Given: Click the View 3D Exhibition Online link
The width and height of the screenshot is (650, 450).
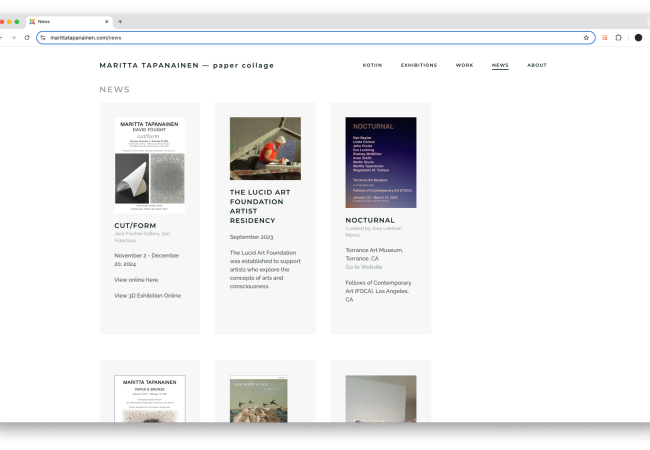Looking at the screenshot, I should click(147, 296).
